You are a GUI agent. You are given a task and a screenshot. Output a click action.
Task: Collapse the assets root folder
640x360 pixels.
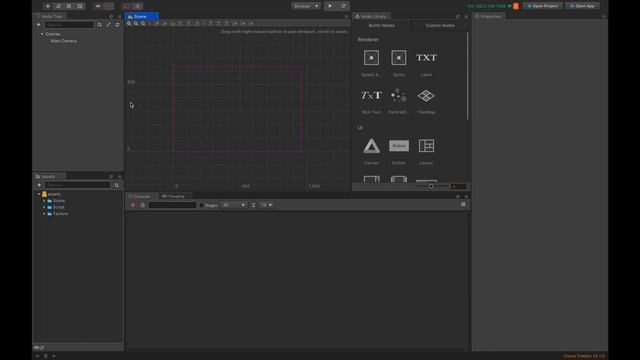(x=39, y=194)
